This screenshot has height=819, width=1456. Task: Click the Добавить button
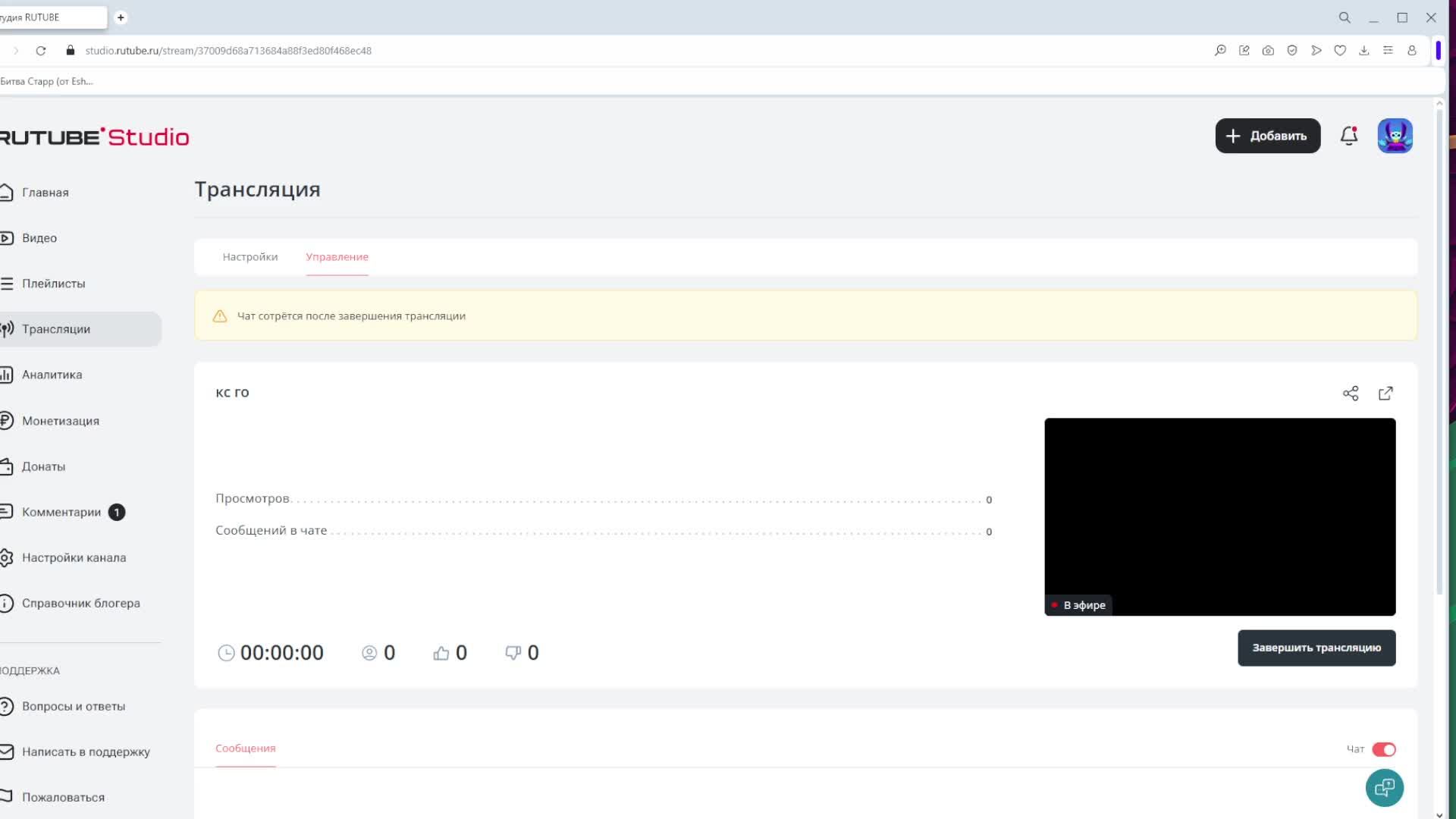(x=1267, y=136)
